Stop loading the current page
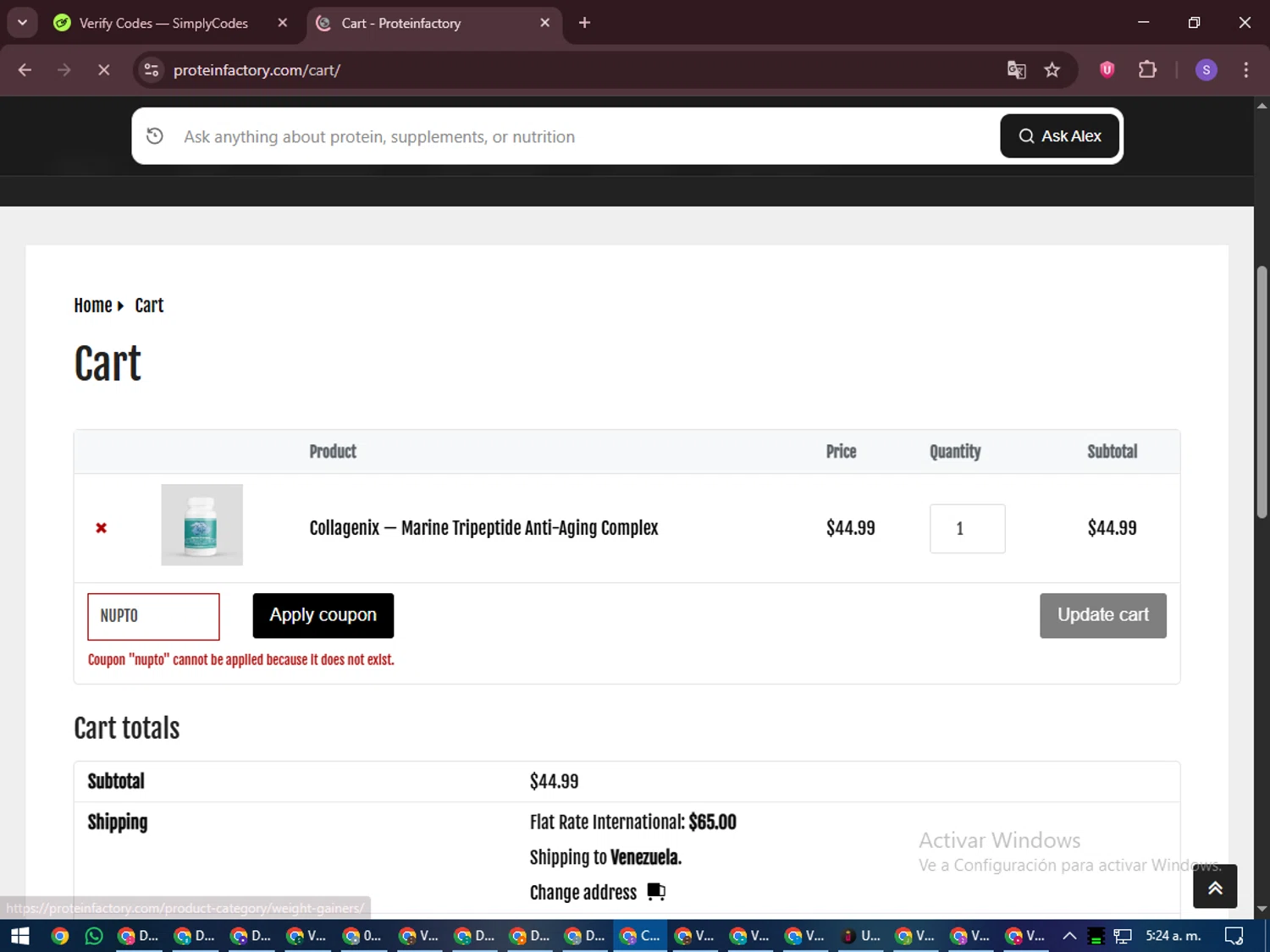Image resolution: width=1270 pixels, height=952 pixels. point(104,70)
